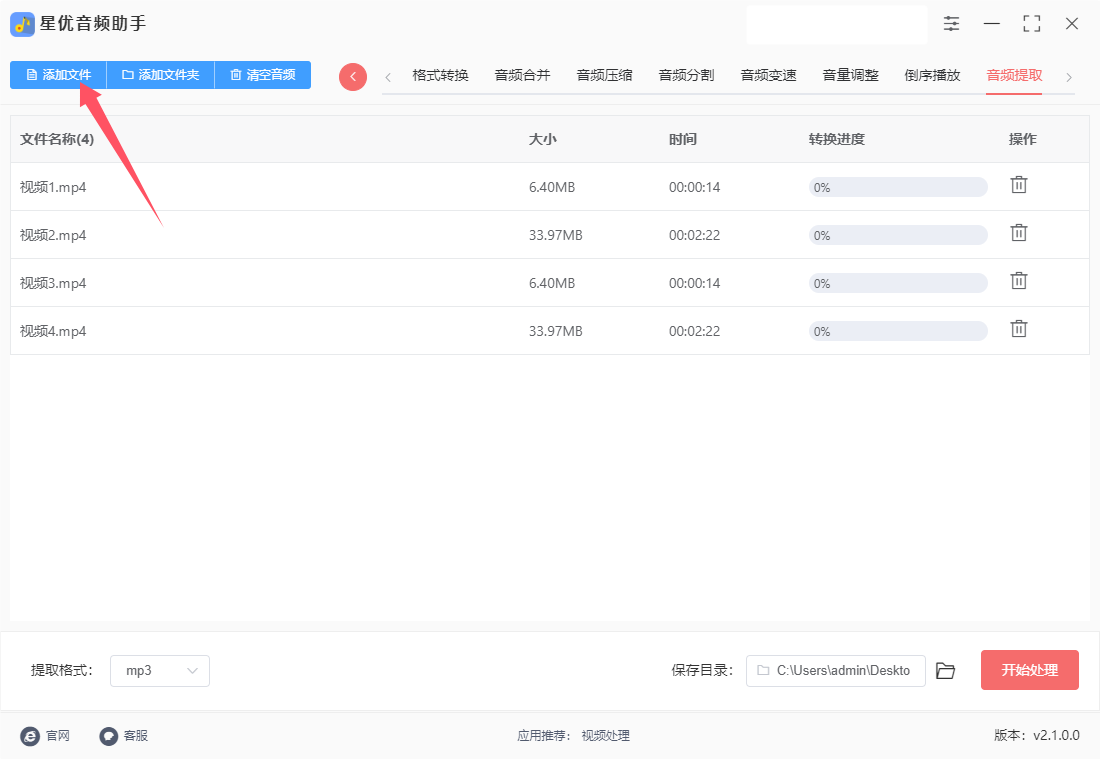Open the 音频分割 tab
This screenshot has height=760, width=1100.
pyautogui.click(x=686, y=75)
